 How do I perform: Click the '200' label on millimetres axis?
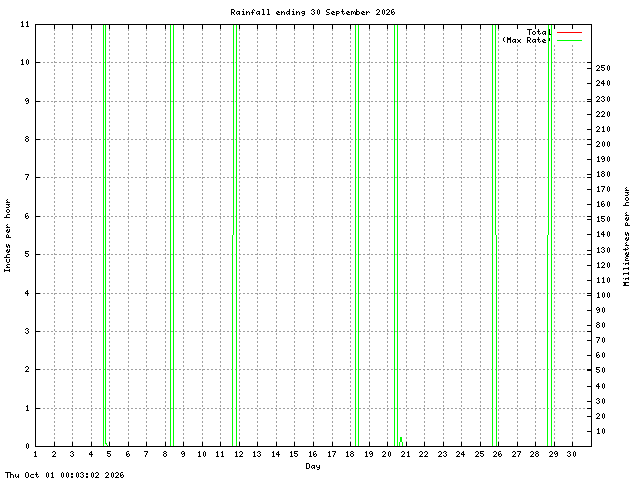(x=603, y=144)
